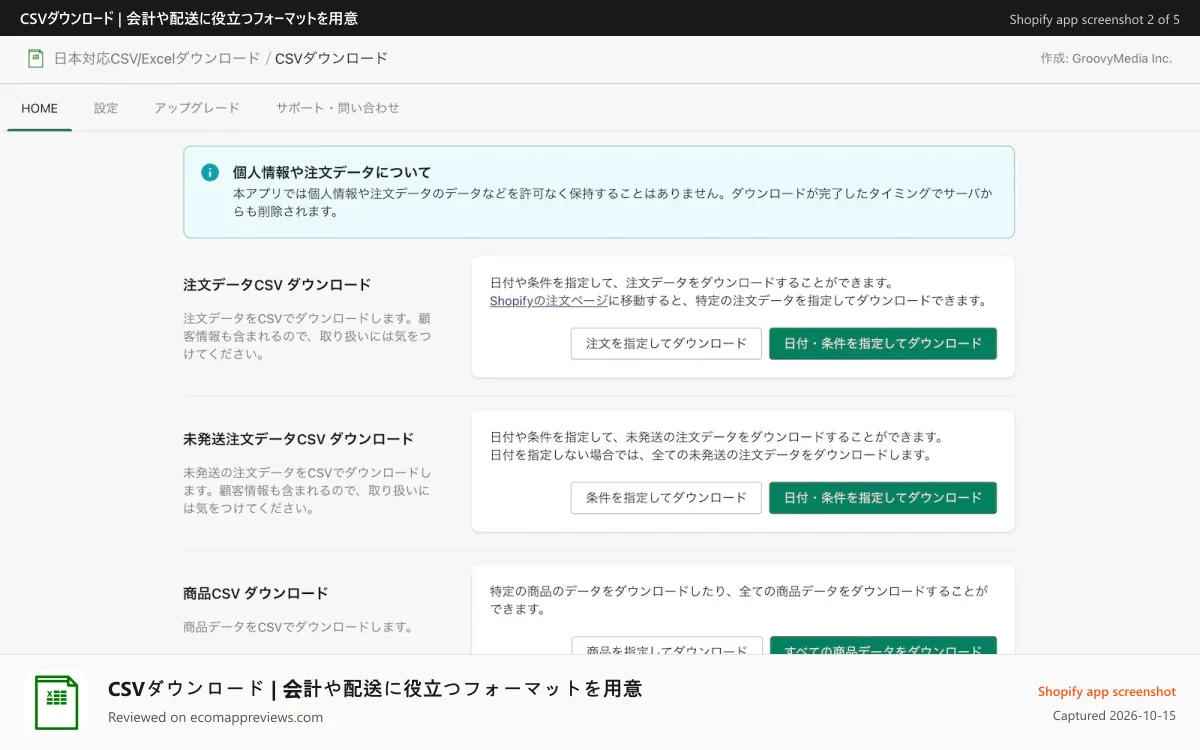Click 作成: GroovyMedia Inc. text
The width and height of the screenshot is (1200, 750).
pyautogui.click(x=1106, y=59)
